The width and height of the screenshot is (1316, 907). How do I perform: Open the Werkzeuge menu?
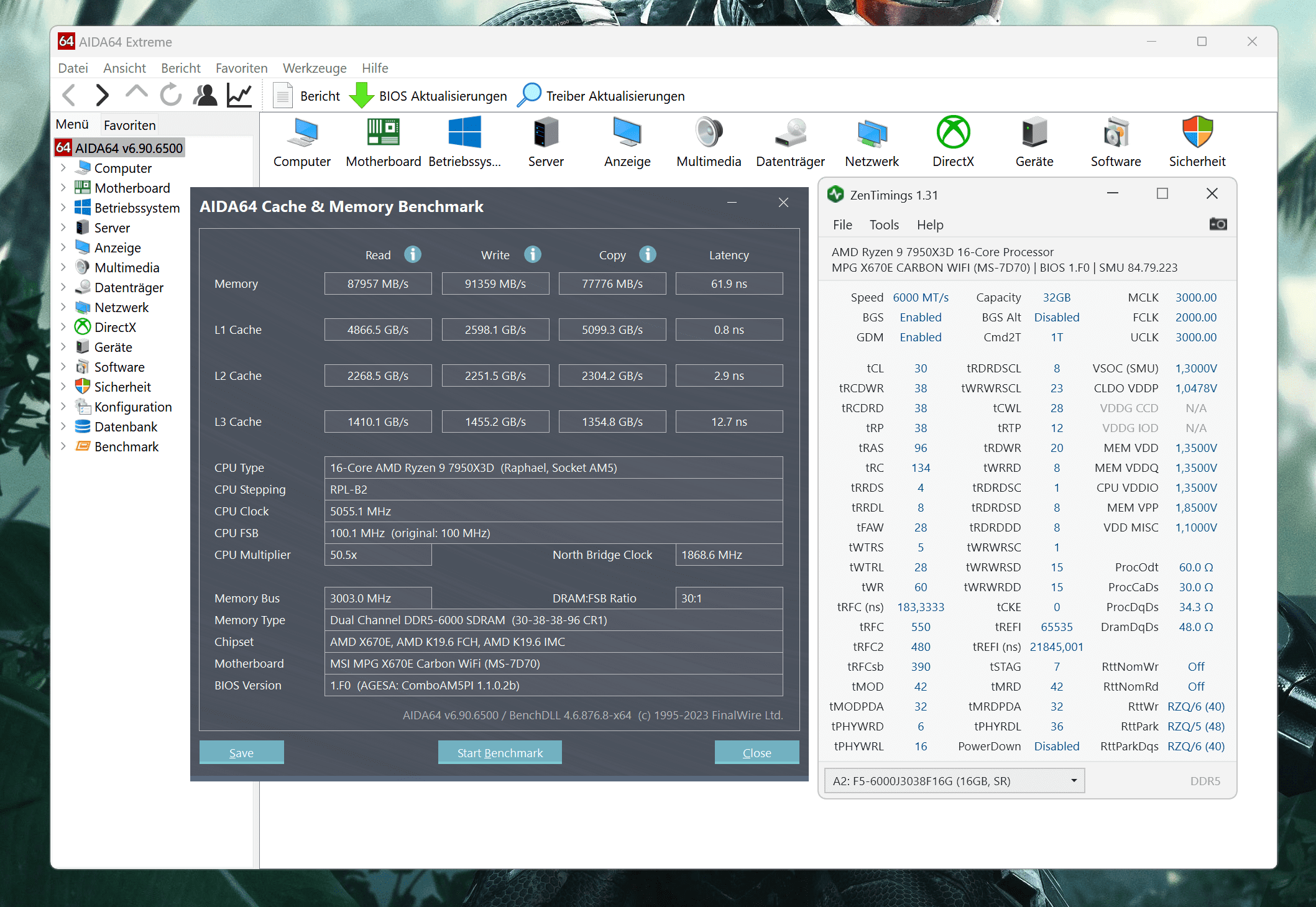point(315,68)
